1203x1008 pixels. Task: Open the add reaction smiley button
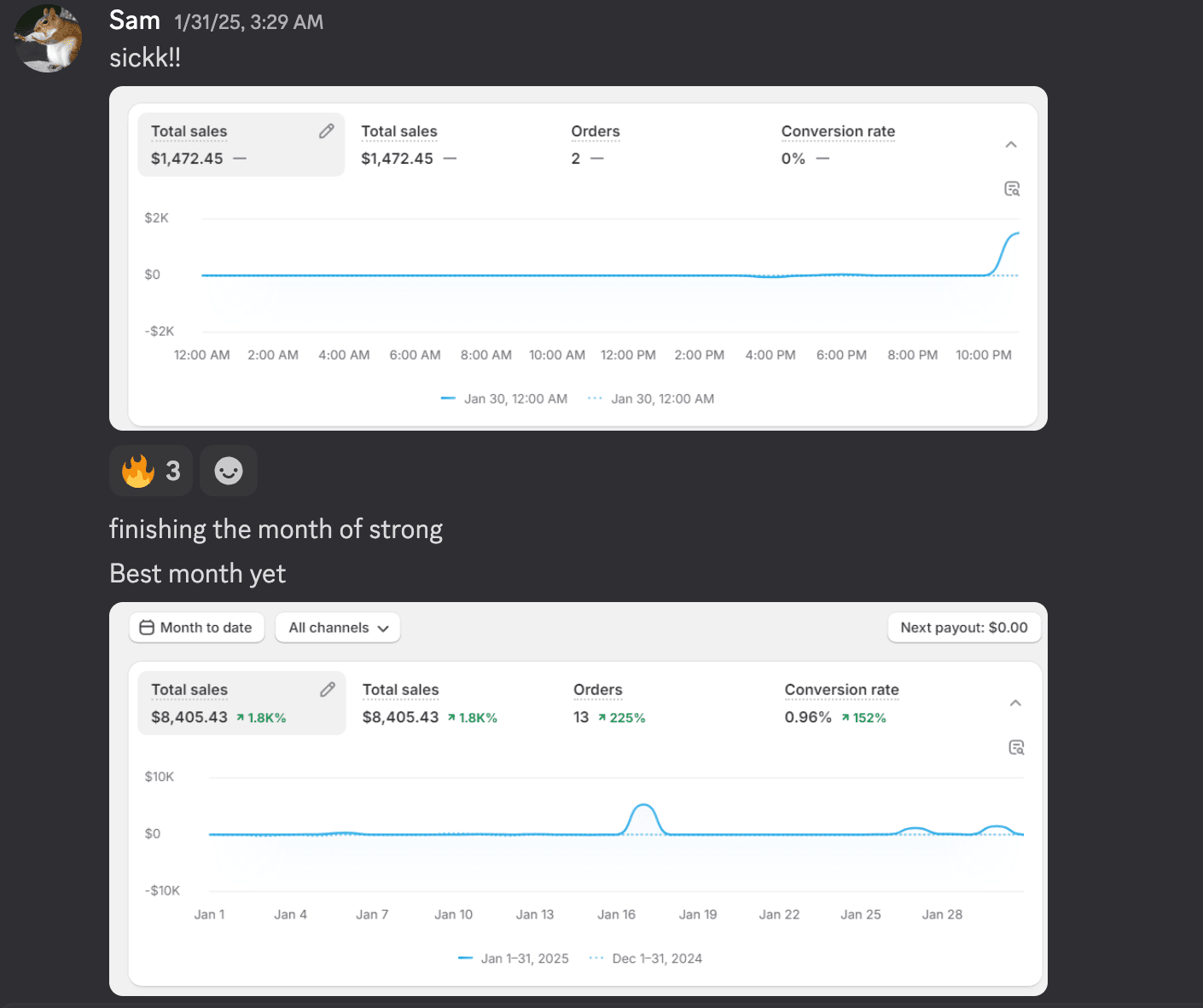point(228,471)
